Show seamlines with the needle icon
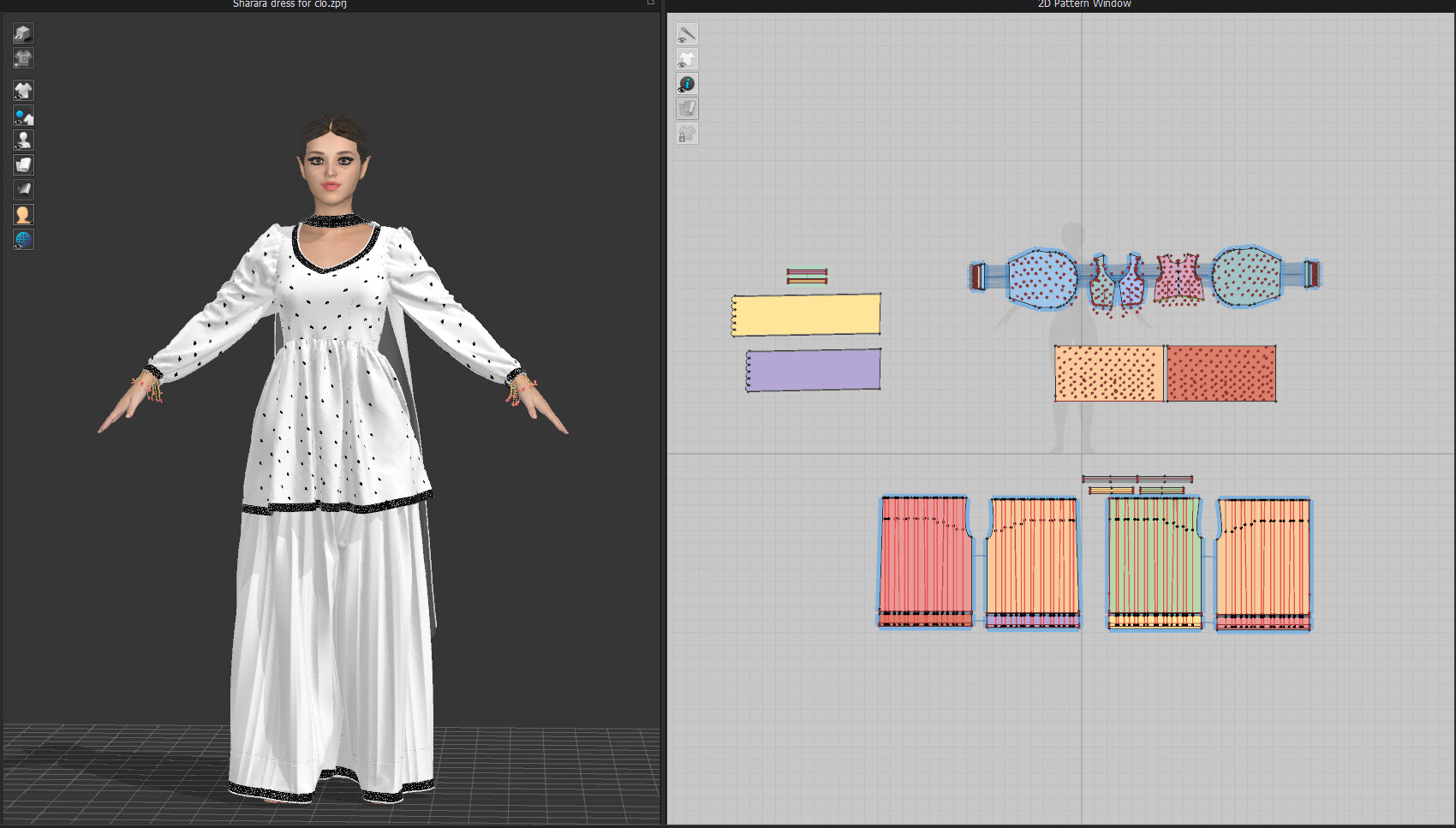The width and height of the screenshot is (1456, 828). pos(686,34)
